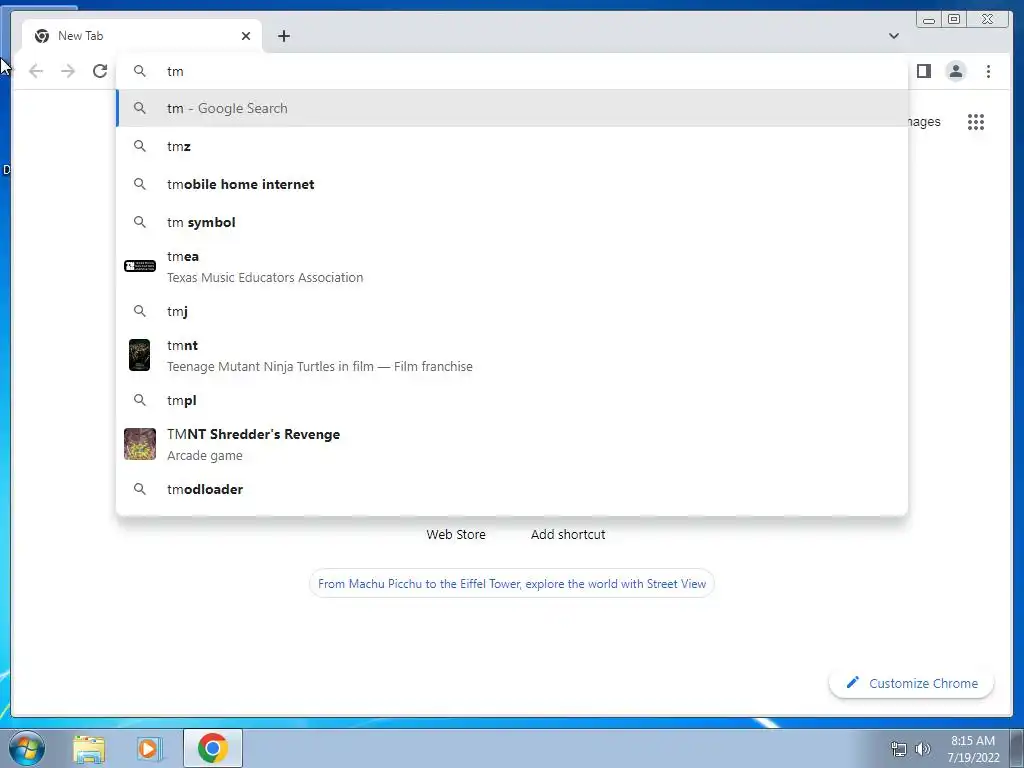Click the tmnt movie poster thumbnail
1024x768 pixels.
click(x=140, y=355)
